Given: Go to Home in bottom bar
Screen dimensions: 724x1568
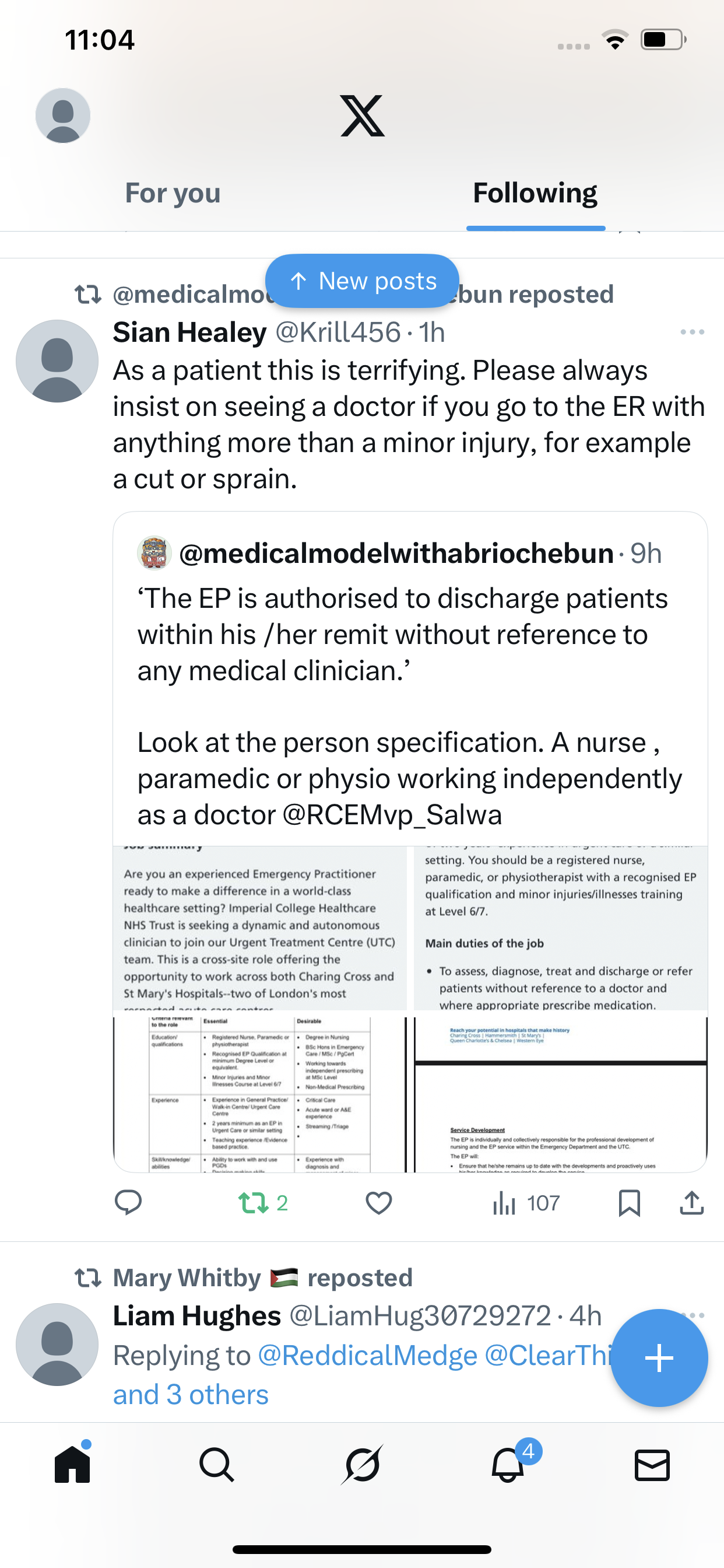Looking at the screenshot, I should point(72,1464).
